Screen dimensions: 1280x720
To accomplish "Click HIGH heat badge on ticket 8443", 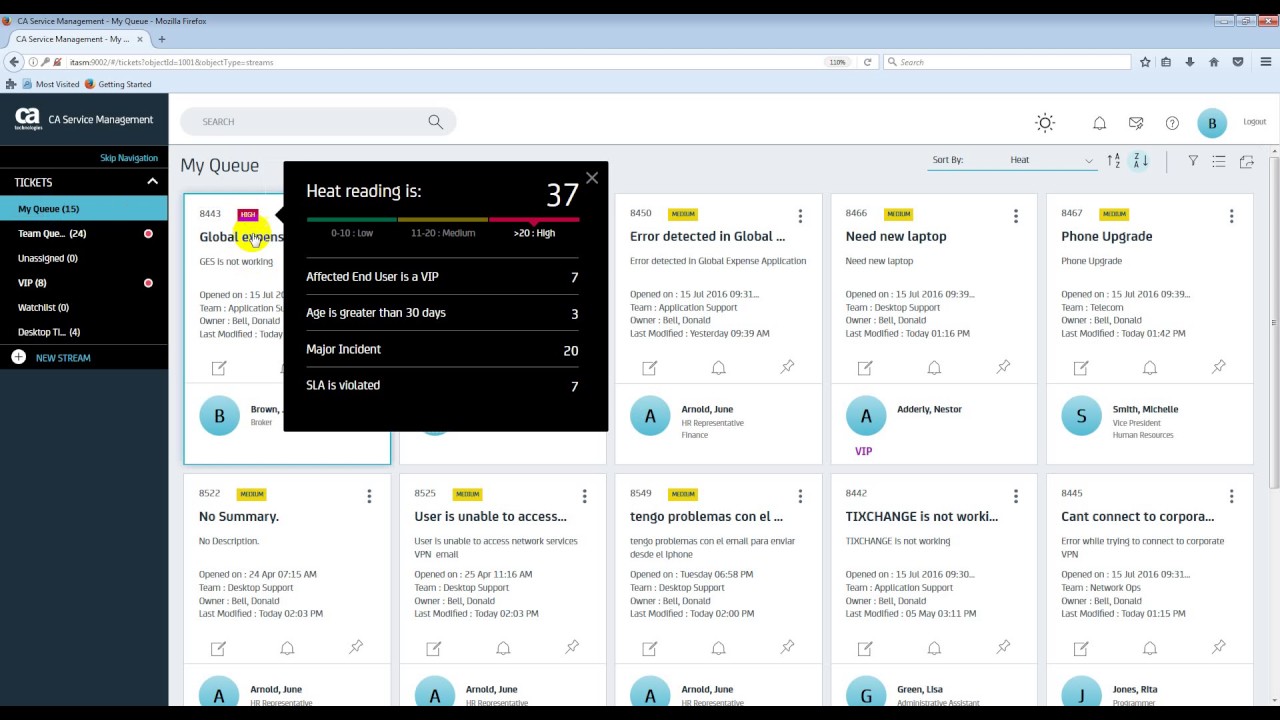I will [248, 214].
